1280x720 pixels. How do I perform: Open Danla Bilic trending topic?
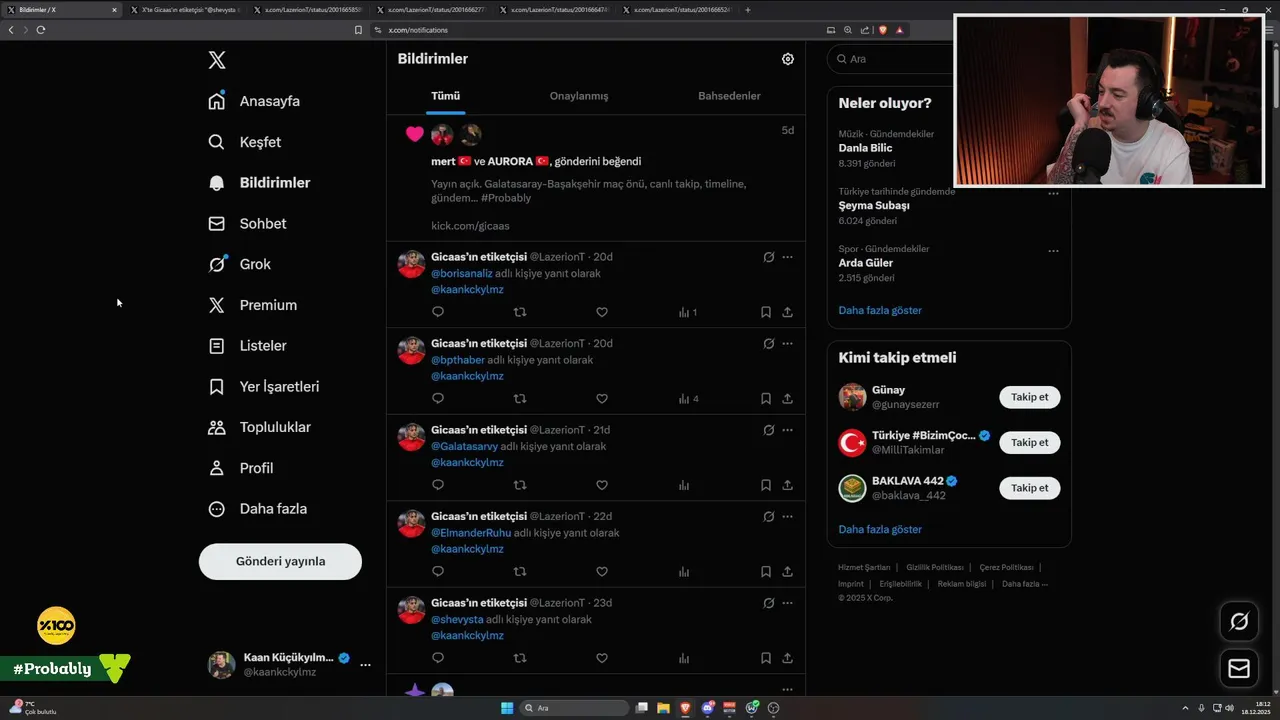[866, 148]
